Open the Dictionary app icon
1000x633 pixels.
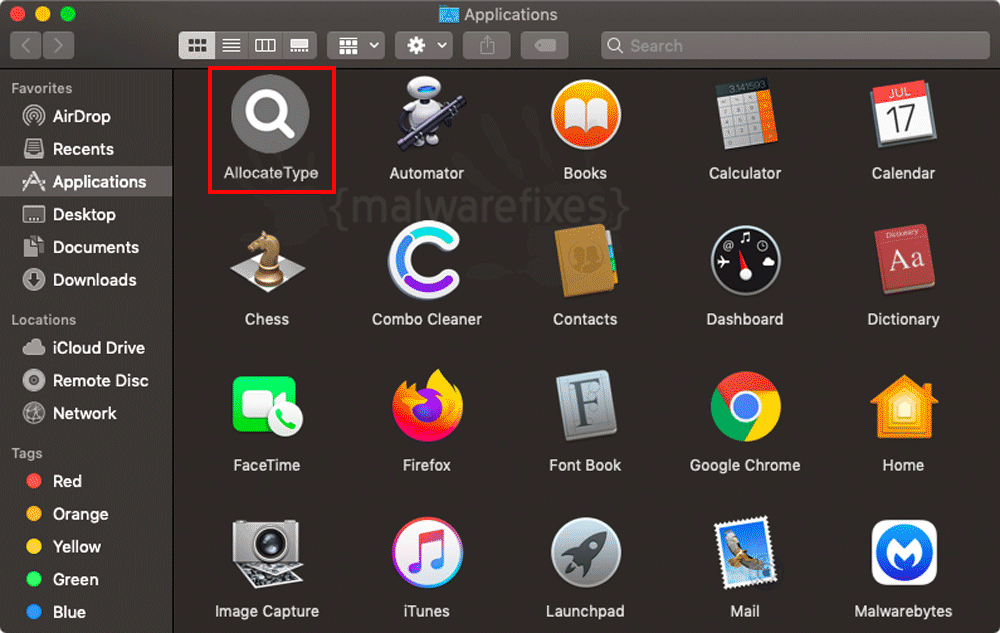point(903,260)
